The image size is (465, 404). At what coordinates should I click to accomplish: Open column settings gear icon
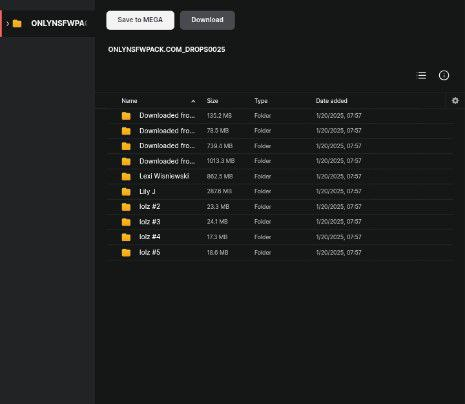click(455, 100)
